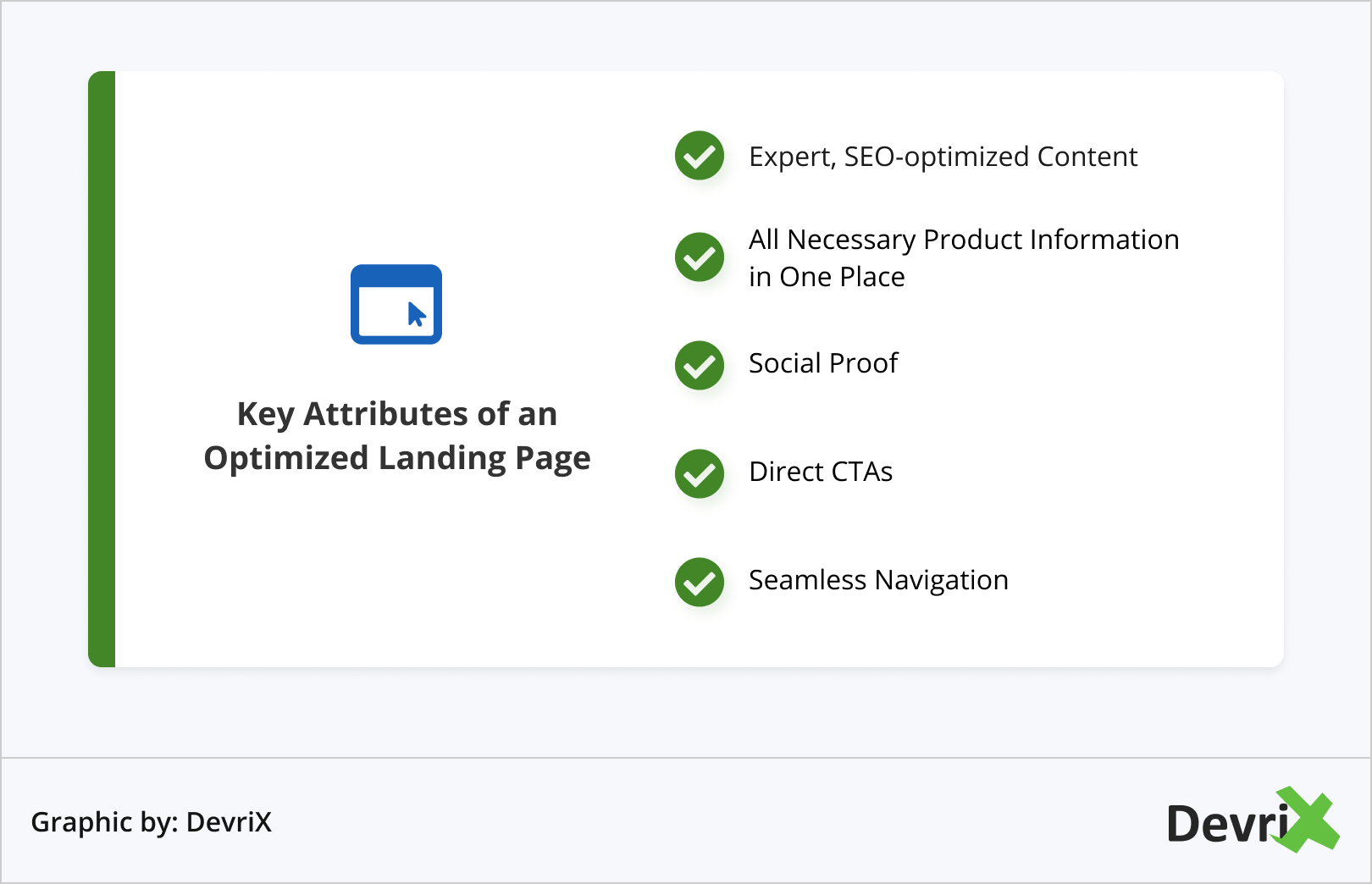Select the Expert, SEO-optimized Content text
Viewport: 1372px width, 884px height.
point(943,157)
